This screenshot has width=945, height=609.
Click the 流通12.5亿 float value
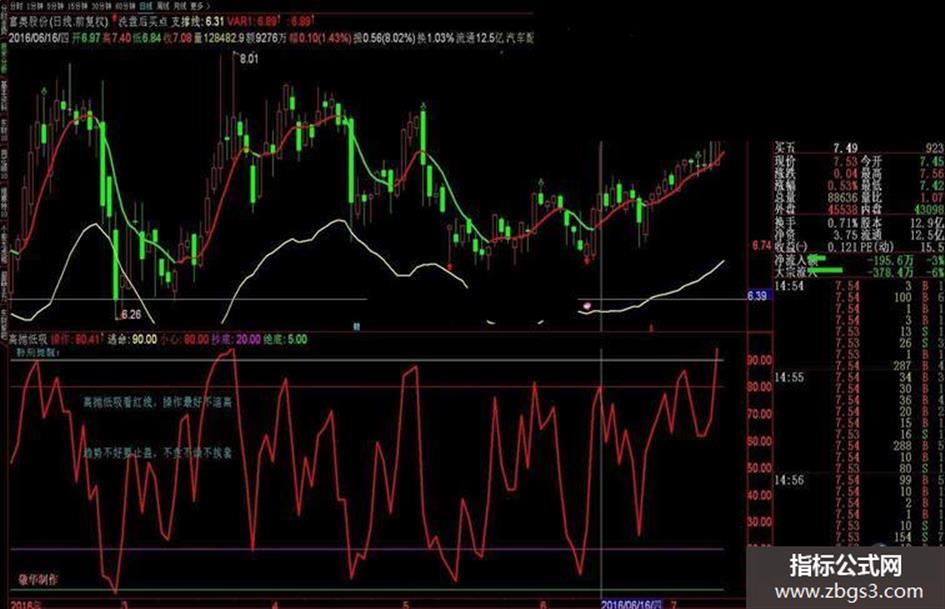click(481, 38)
